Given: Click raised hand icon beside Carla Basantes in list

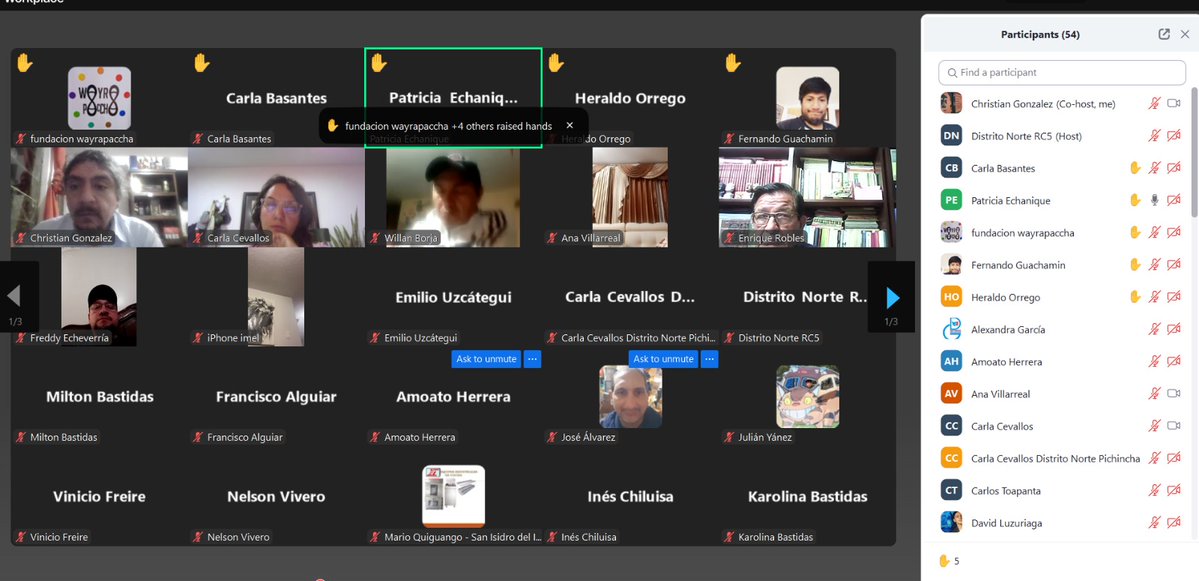Looking at the screenshot, I should point(1136,168).
